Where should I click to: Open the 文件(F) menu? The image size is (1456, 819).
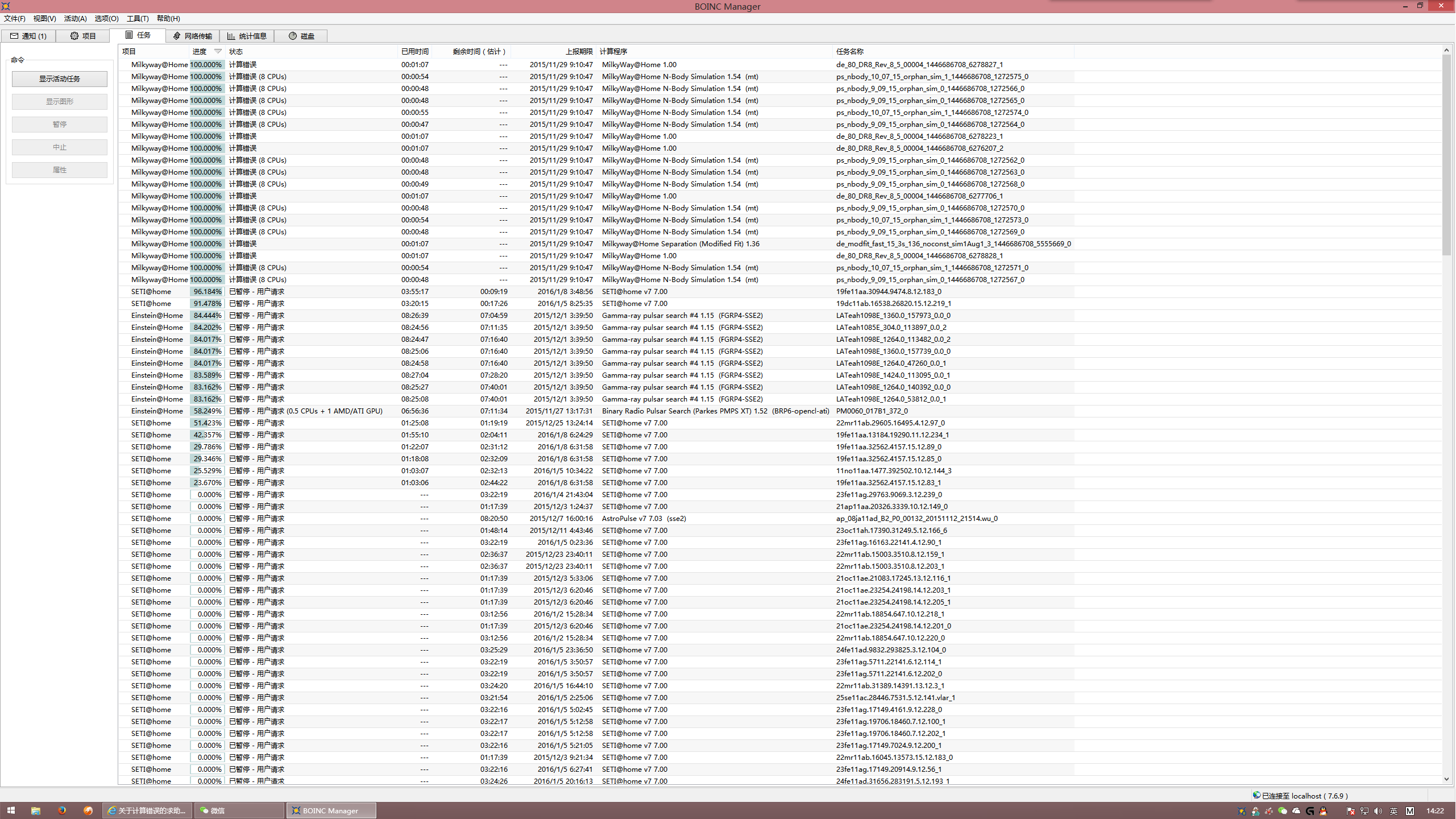click(x=15, y=18)
